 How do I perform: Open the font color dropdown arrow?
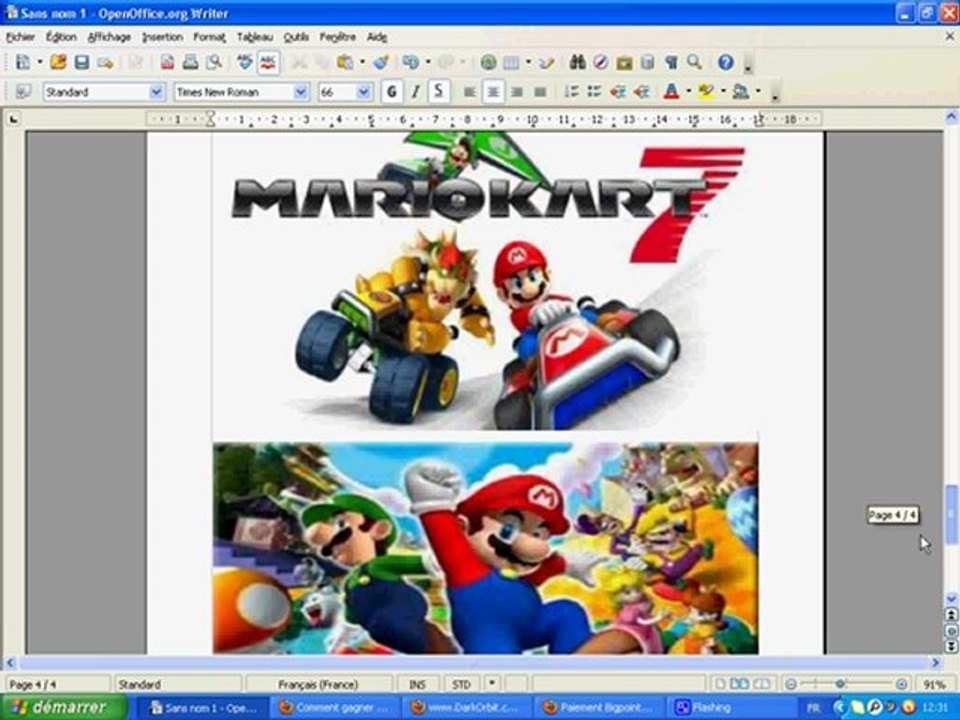point(689,92)
